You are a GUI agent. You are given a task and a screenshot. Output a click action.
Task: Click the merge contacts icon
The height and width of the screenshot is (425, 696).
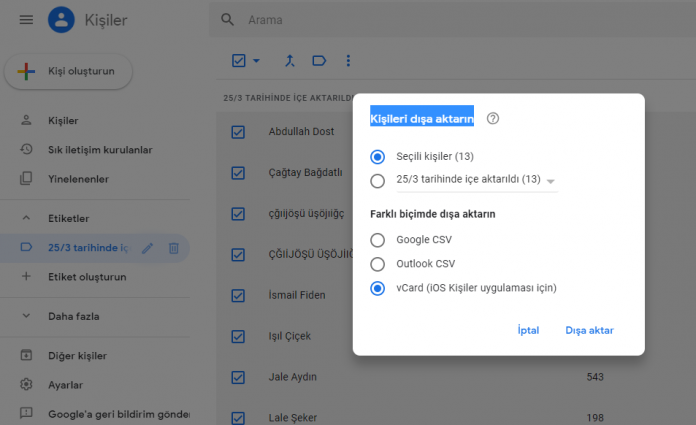pyautogui.click(x=290, y=60)
